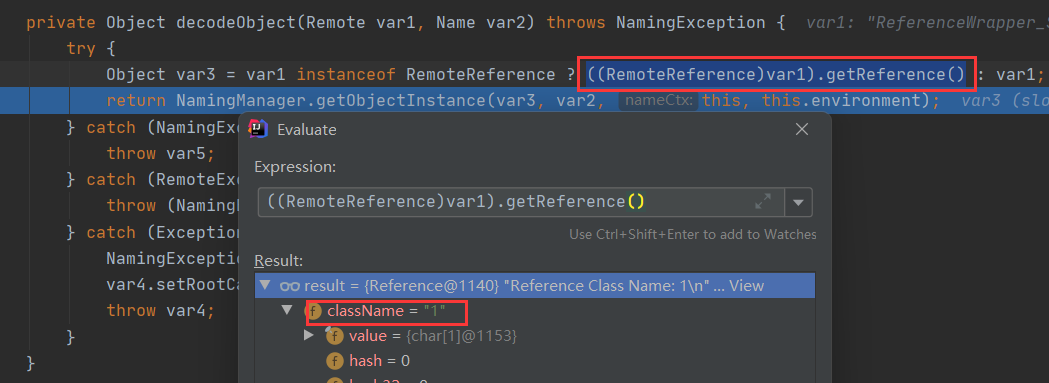Collapse the className field node

[288, 310]
